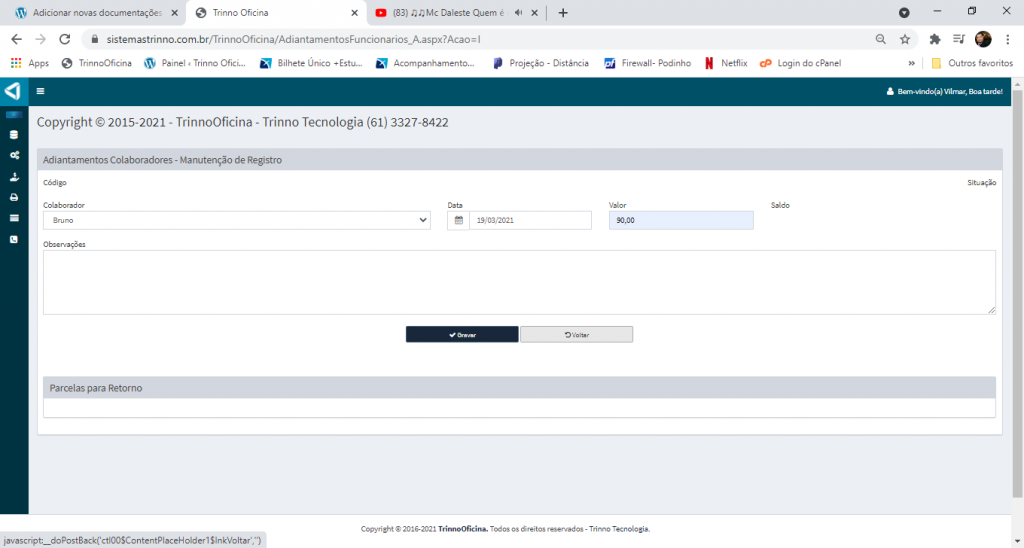
Task: Click the zoom magnifier icon in the address bar
Action: 881,39
